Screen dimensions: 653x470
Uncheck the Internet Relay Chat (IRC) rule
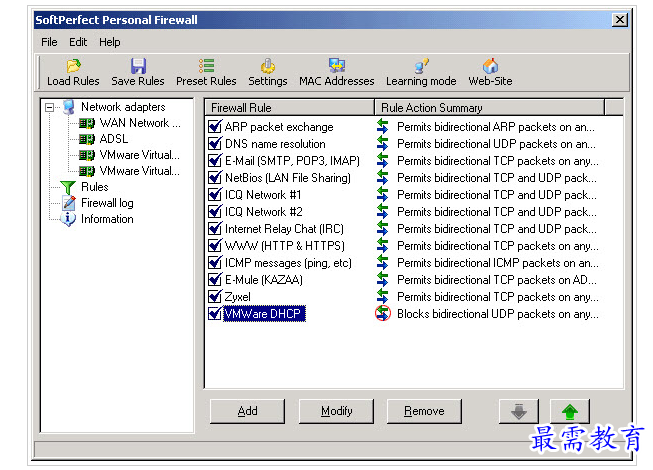point(215,229)
